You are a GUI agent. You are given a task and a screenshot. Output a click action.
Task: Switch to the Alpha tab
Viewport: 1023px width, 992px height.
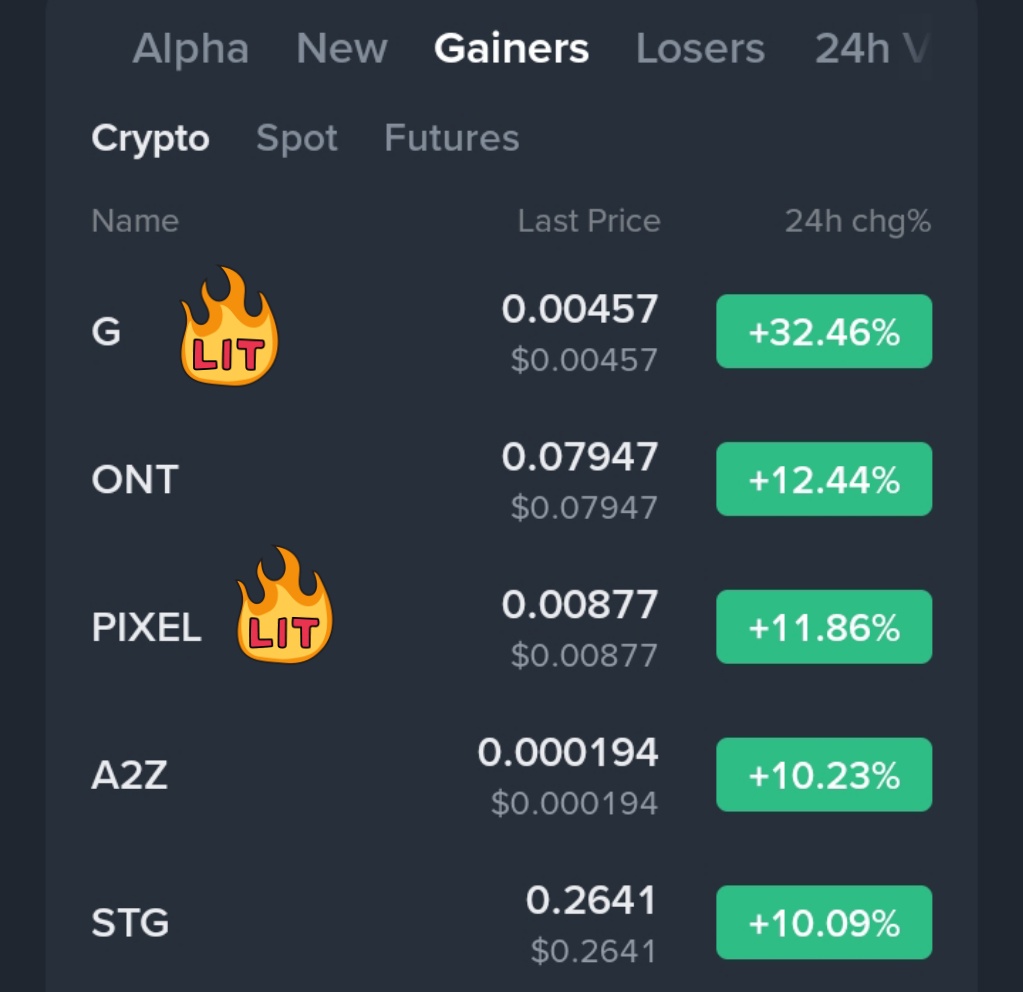tap(190, 49)
